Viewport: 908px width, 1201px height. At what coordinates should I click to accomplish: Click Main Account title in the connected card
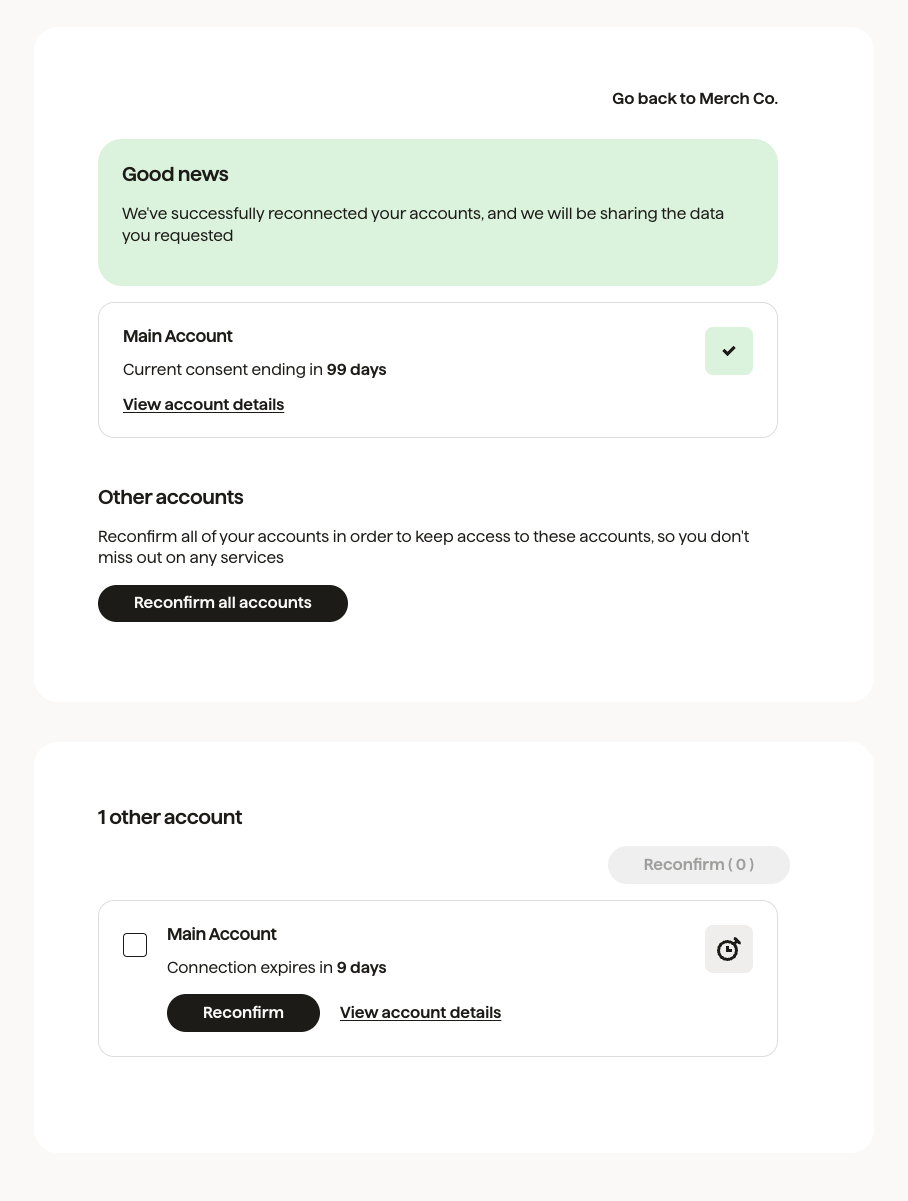click(178, 337)
